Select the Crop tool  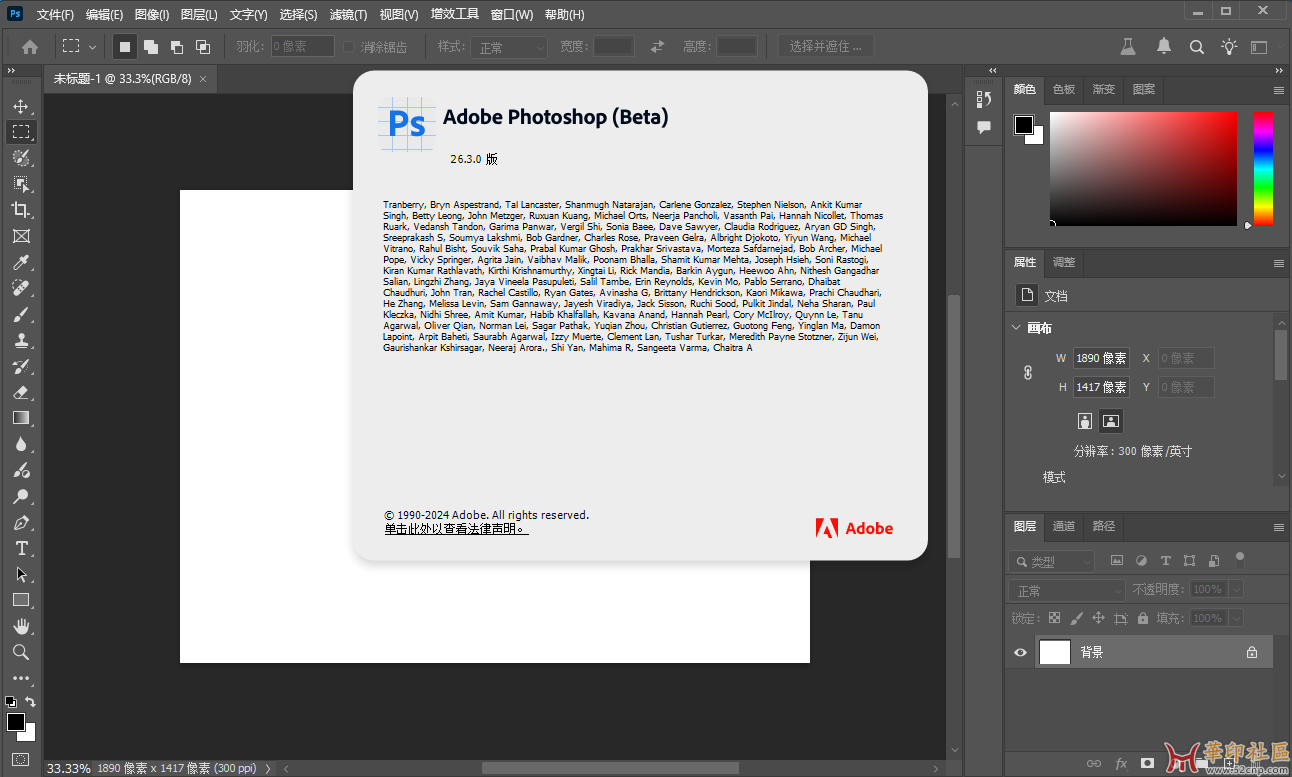pyautogui.click(x=21, y=210)
